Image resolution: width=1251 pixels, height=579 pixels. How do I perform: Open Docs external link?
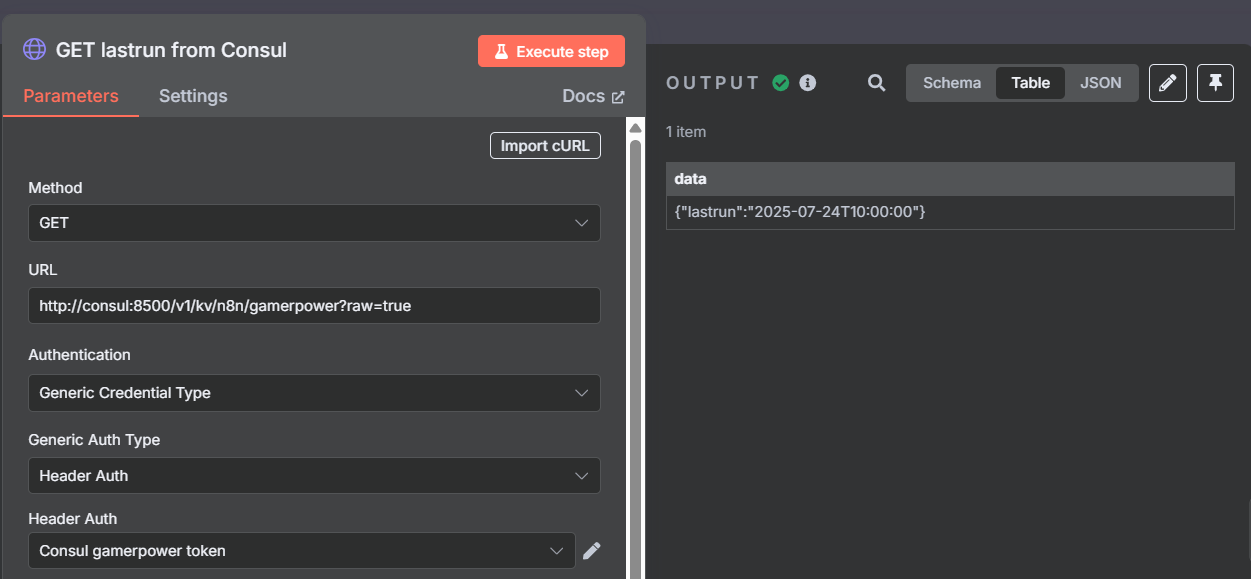click(593, 96)
